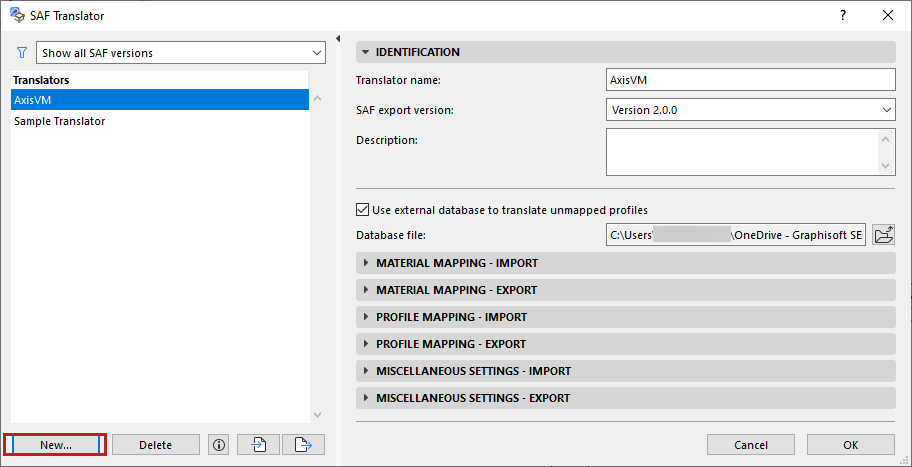Select the AxisVM translator entry
The width and height of the screenshot is (912, 467).
click(x=33, y=100)
